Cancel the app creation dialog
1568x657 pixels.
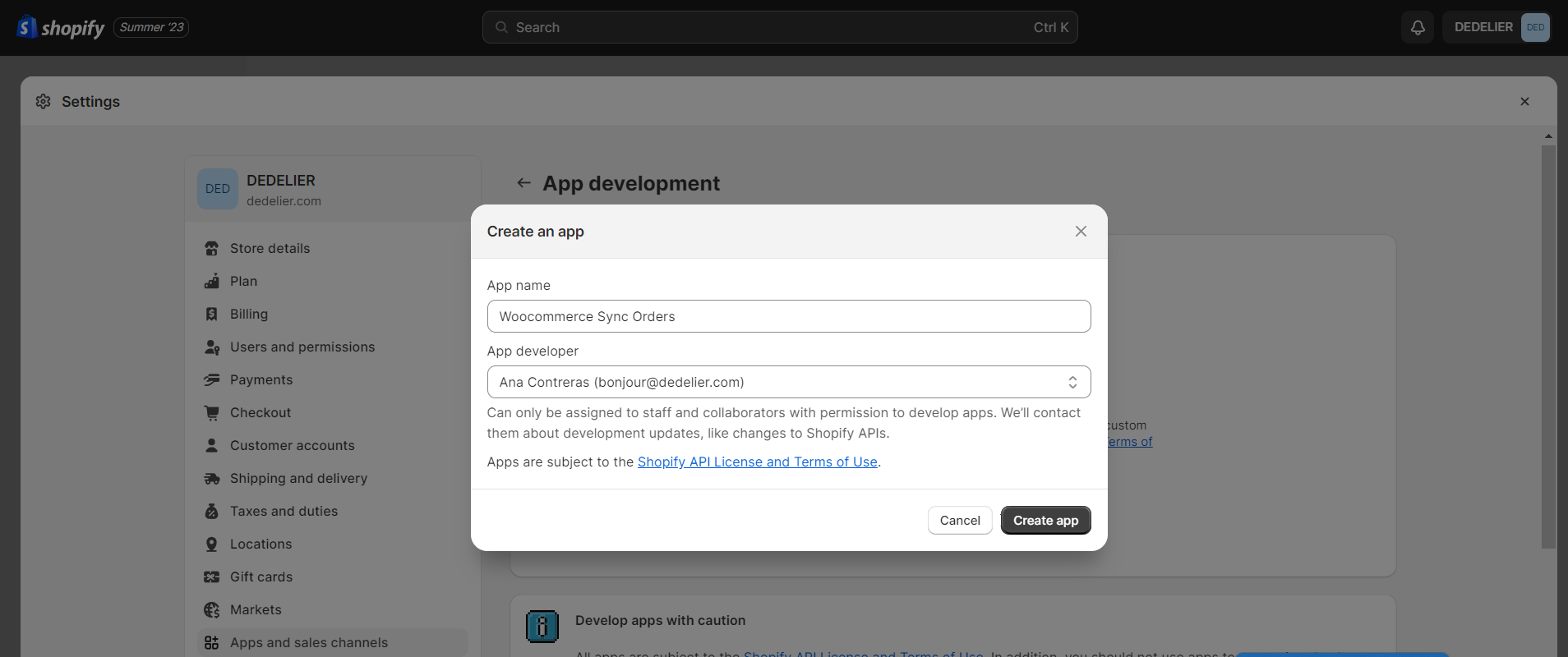[960, 521]
